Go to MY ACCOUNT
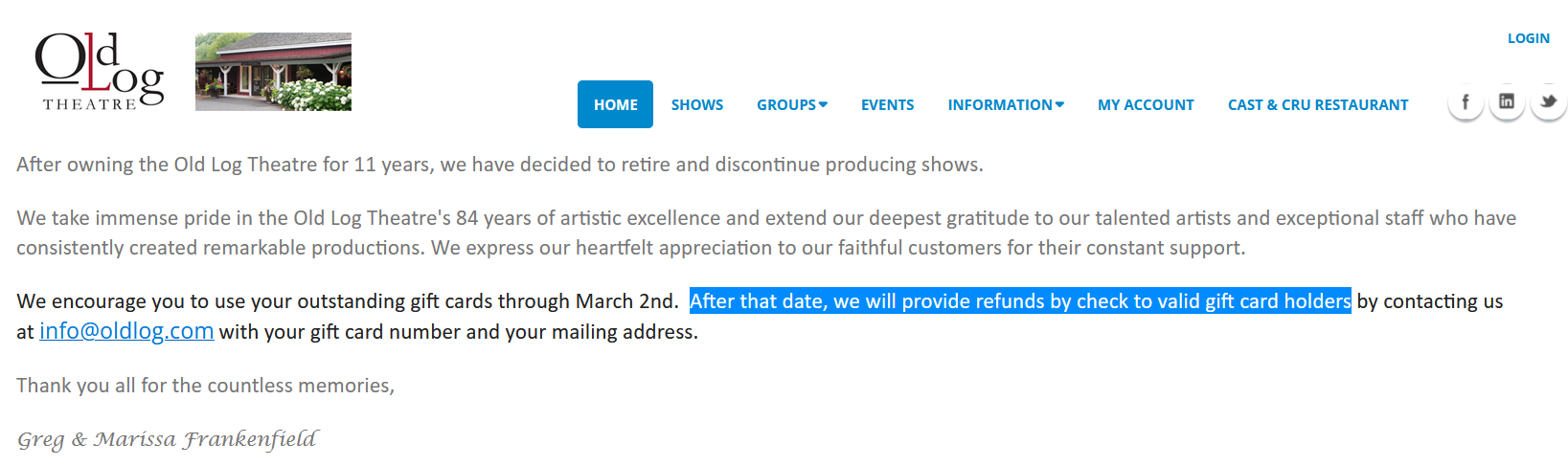Image resolution: width=1568 pixels, height=466 pixels. click(1146, 104)
